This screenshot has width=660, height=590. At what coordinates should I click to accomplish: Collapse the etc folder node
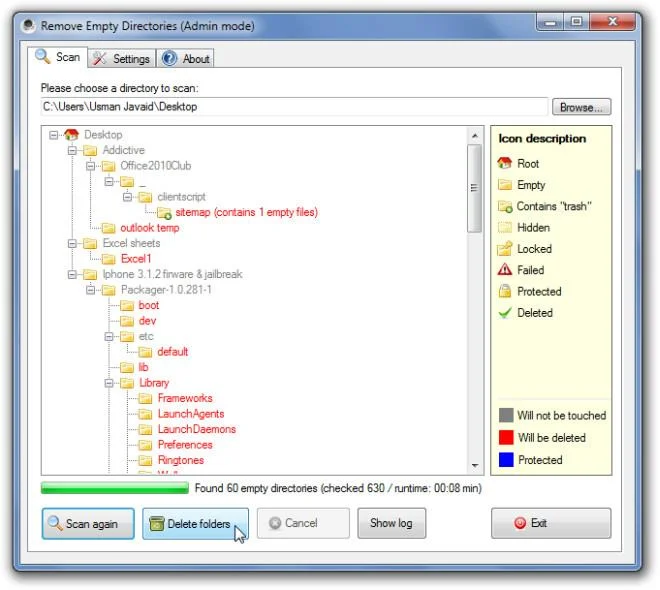[x=109, y=337]
